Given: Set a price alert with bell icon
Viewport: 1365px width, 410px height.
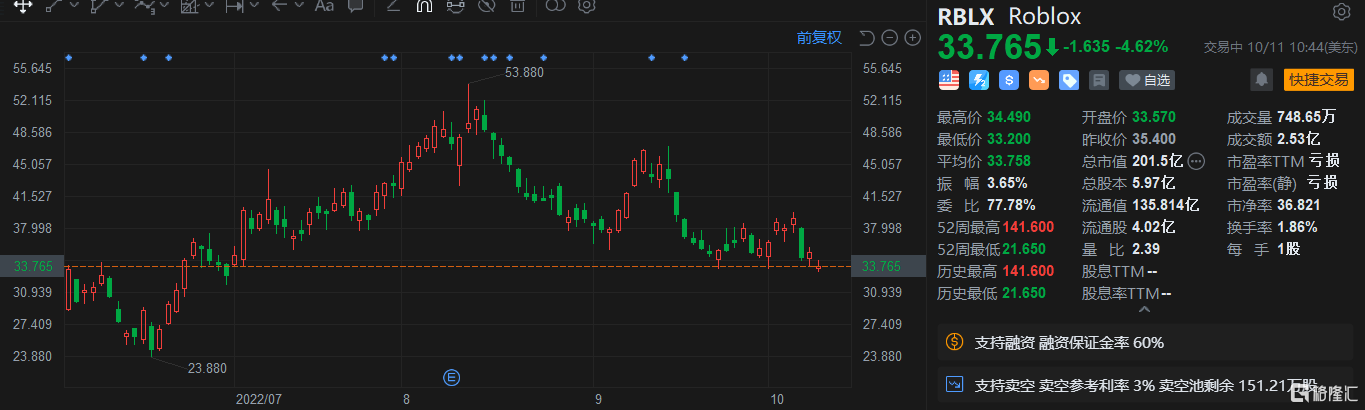Looking at the screenshot, I should (x=1261, y=79).
